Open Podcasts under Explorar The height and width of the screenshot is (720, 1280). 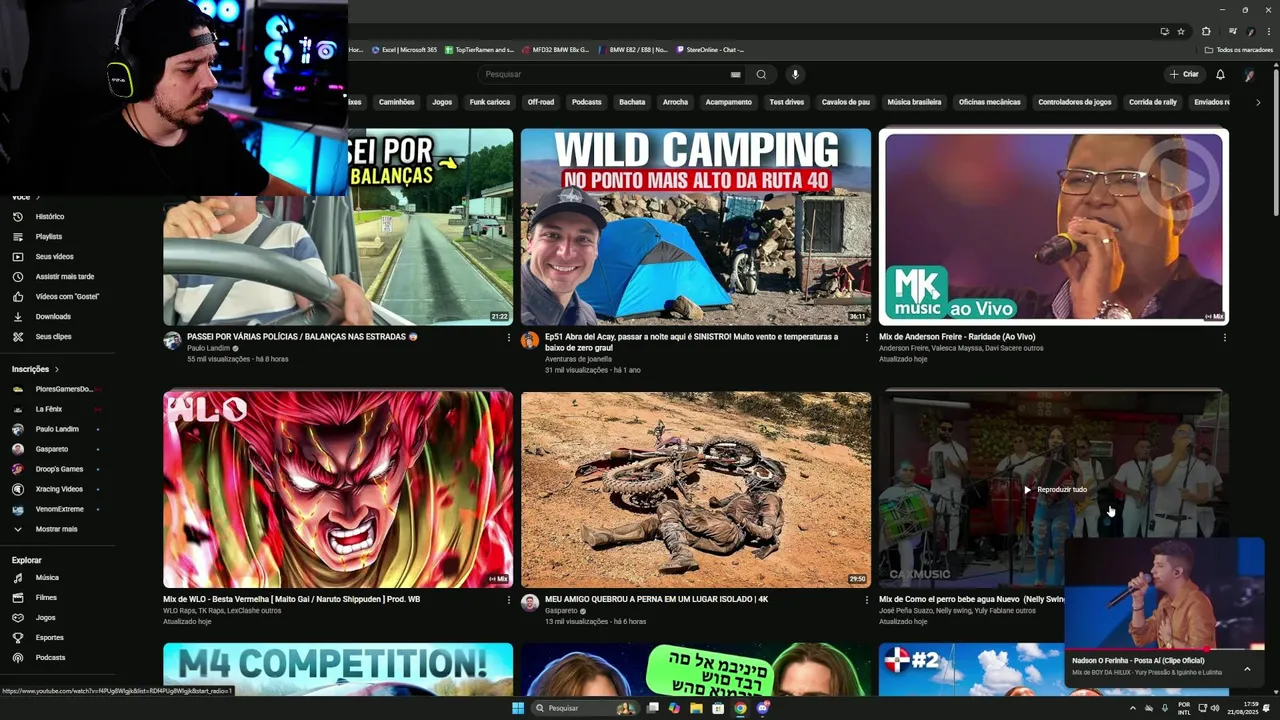(50, 657)
